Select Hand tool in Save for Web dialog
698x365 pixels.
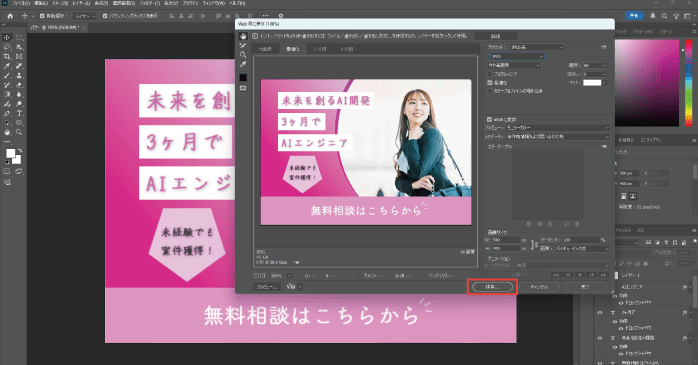[x=243, y=36]
